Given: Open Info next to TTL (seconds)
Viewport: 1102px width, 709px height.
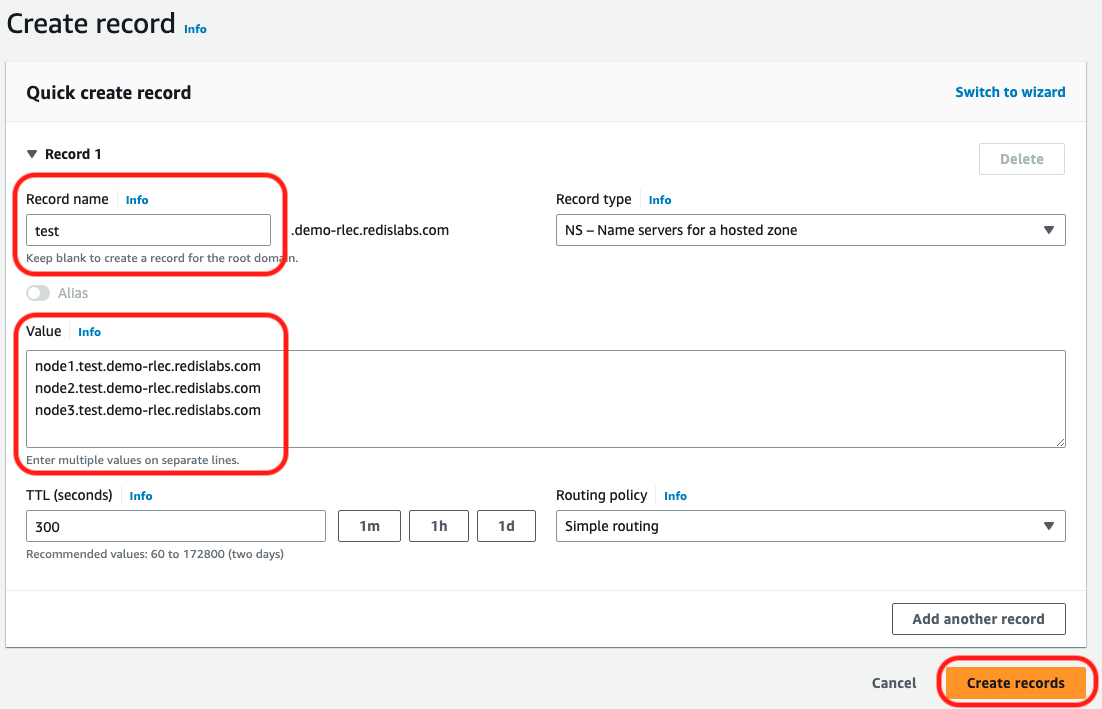Looking at the screenshot, I should click(x=141, y=496).
